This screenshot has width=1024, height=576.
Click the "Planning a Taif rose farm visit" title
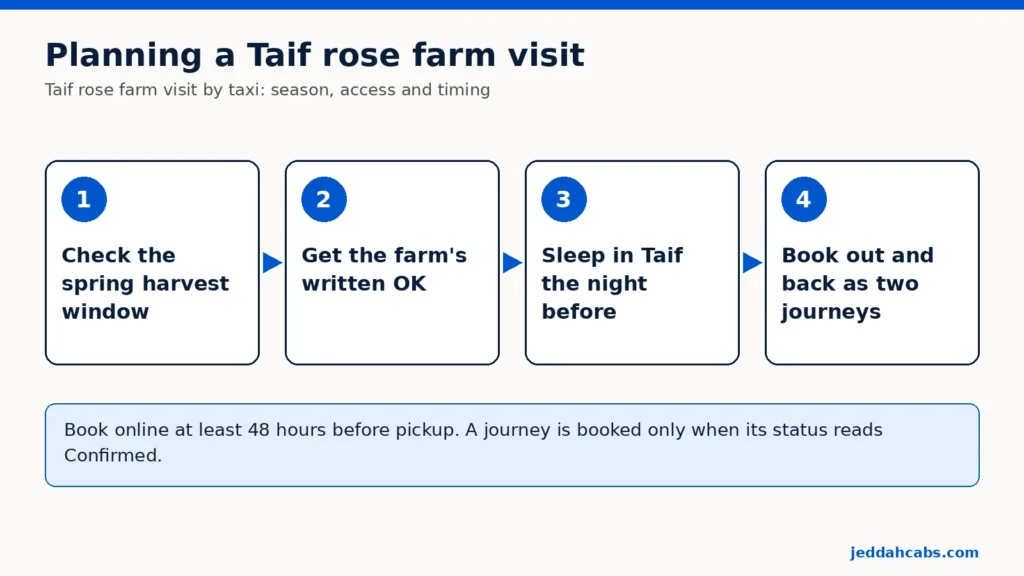315,55
